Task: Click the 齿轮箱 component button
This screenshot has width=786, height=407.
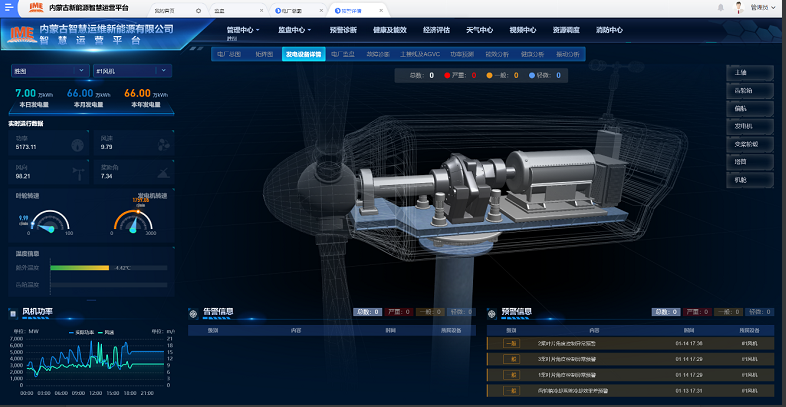Action: coord(741,90)
